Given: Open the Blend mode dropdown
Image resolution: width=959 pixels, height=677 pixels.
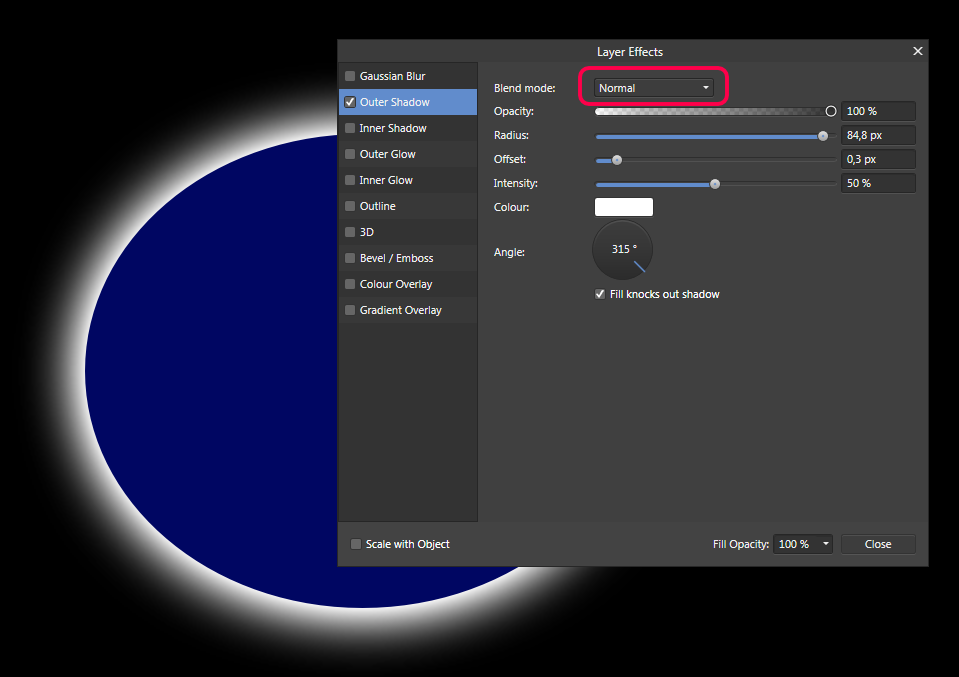Looking at the screenshot, I should tap(655, 87).
